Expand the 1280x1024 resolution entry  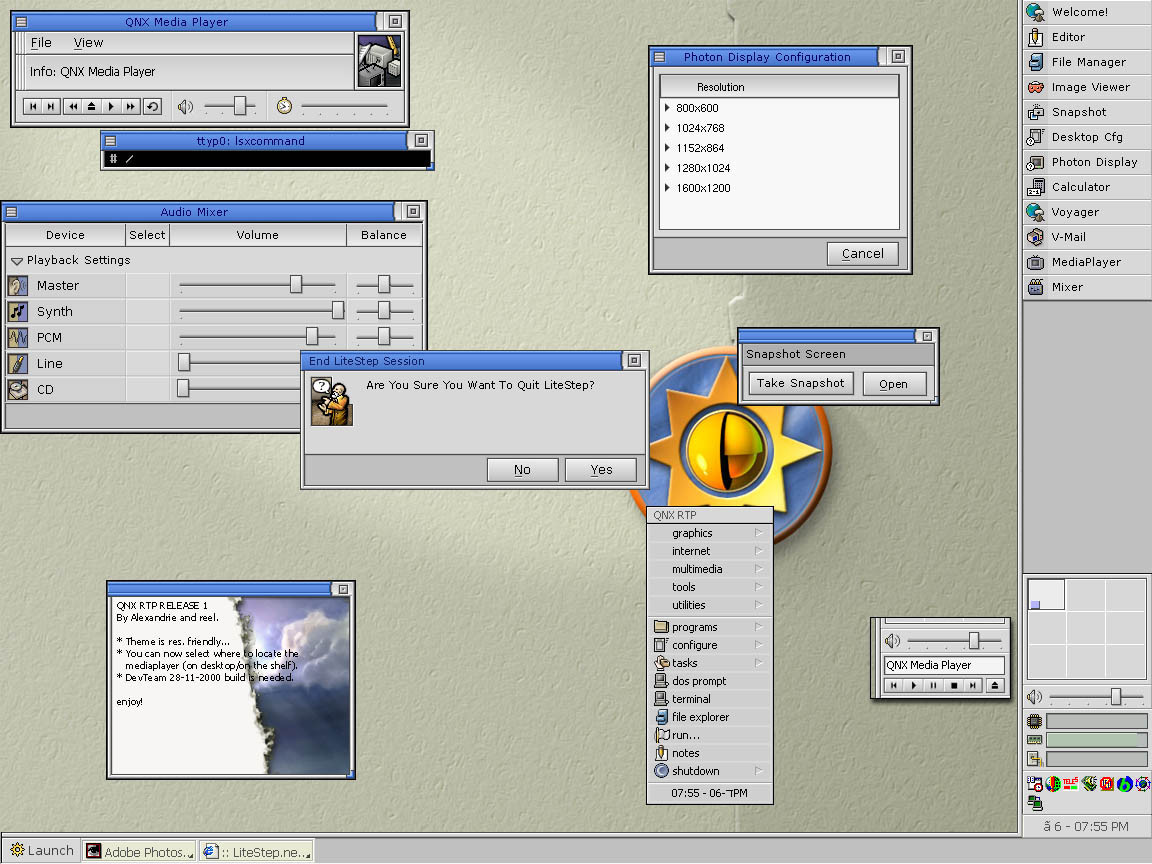pyautogui.click(x=667, y=168)
